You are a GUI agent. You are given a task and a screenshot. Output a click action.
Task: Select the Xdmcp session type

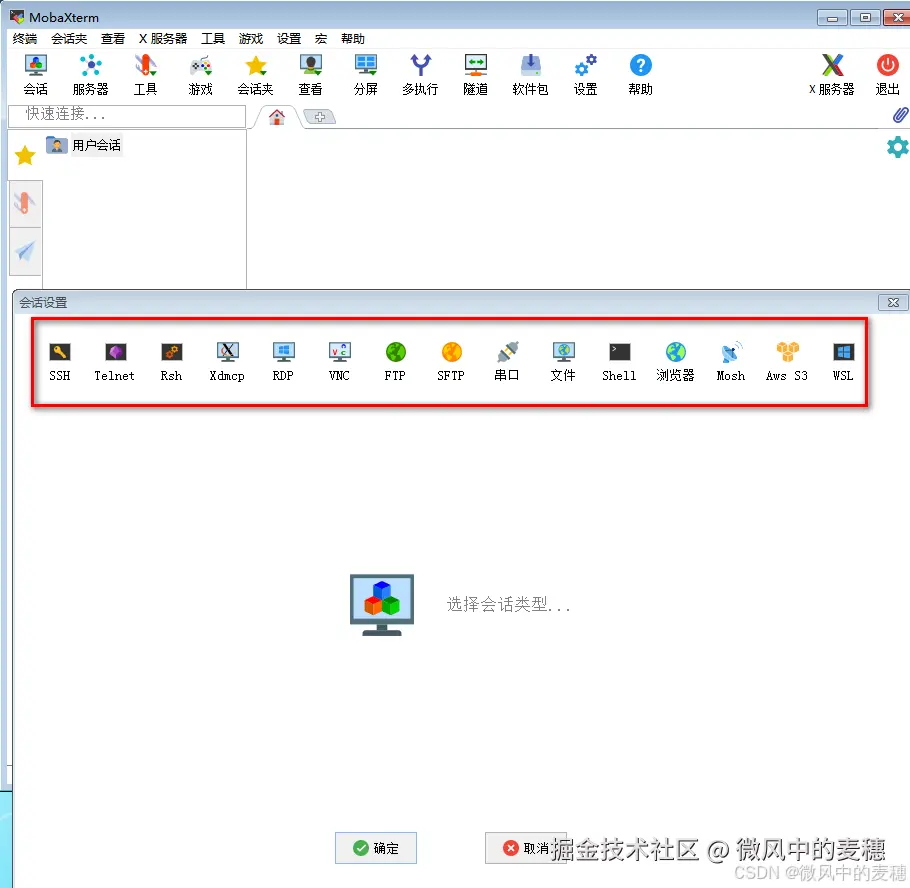click(x=227, y=362)
